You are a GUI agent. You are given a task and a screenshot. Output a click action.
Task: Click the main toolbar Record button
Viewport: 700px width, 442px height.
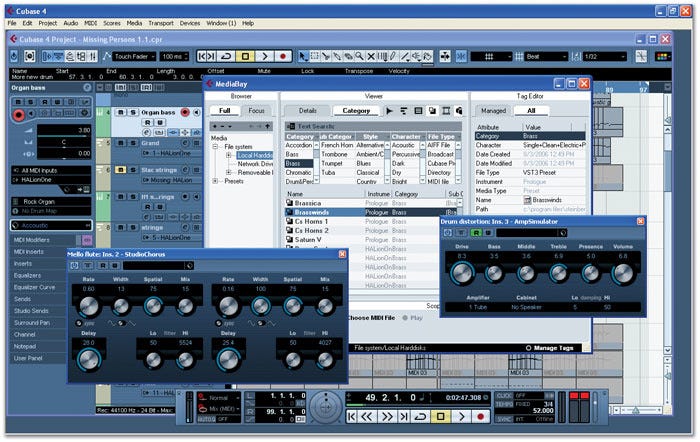coord(282,56)
